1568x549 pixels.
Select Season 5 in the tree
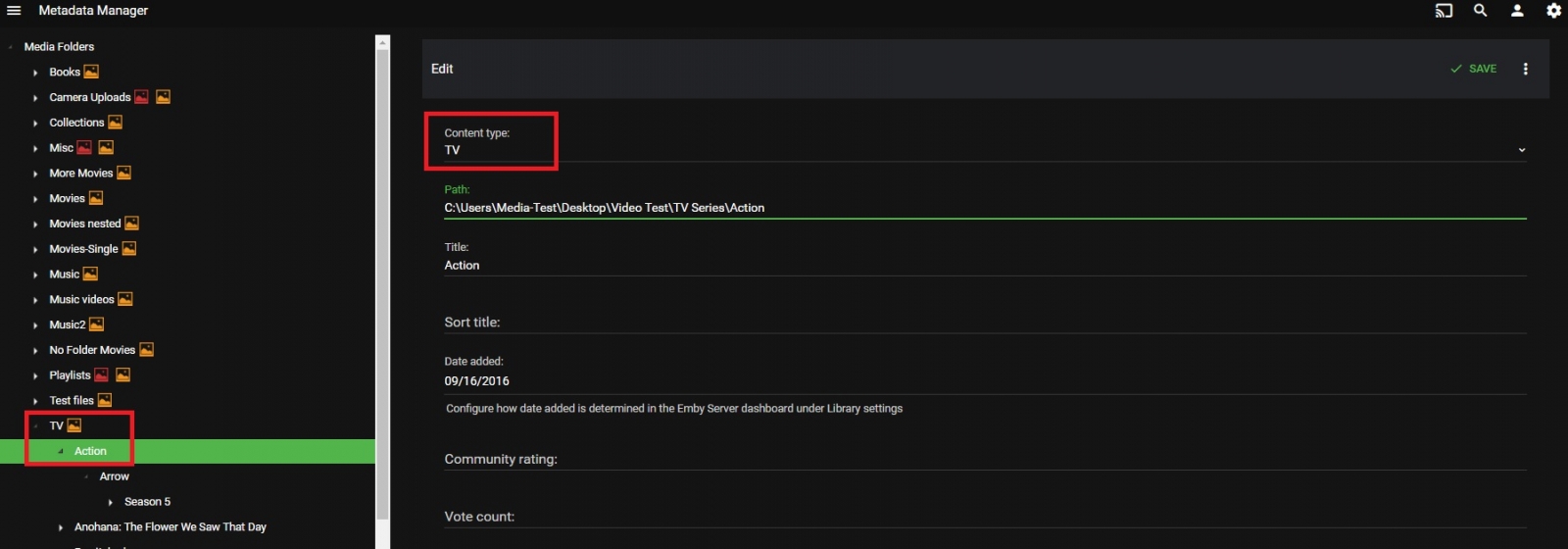click(147, 502)
